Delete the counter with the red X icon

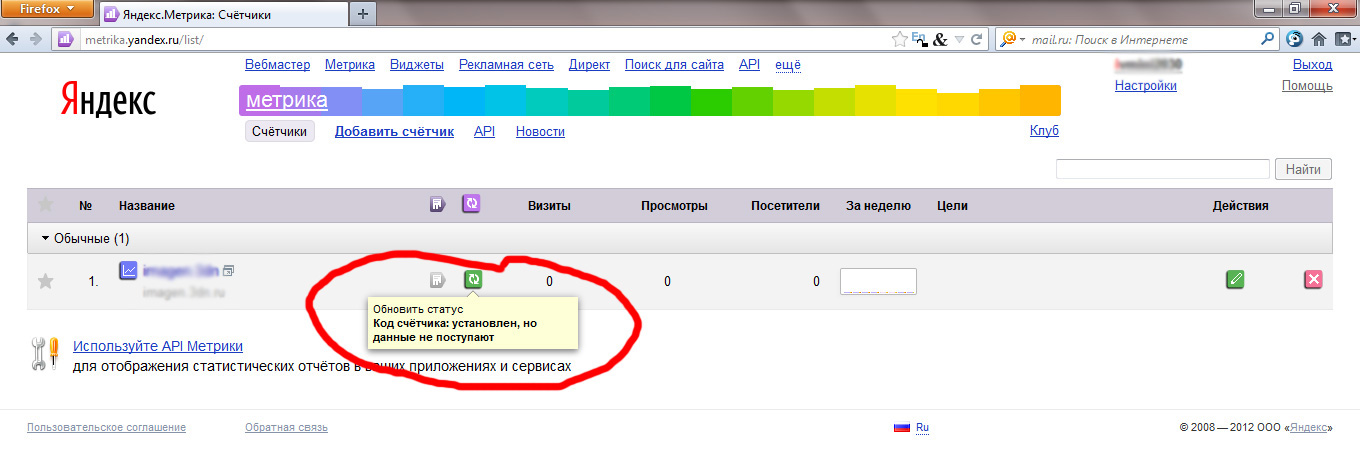click(1313, 280)
